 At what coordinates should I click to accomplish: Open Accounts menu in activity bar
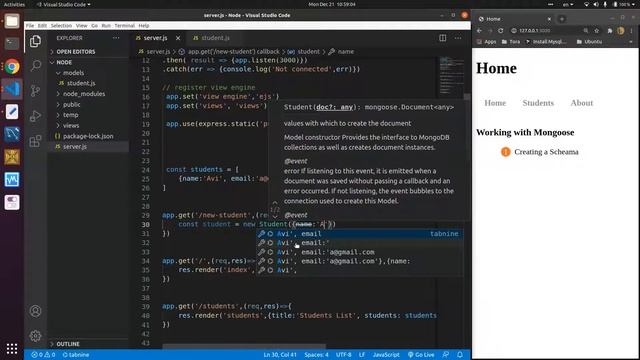coord(36,311)
